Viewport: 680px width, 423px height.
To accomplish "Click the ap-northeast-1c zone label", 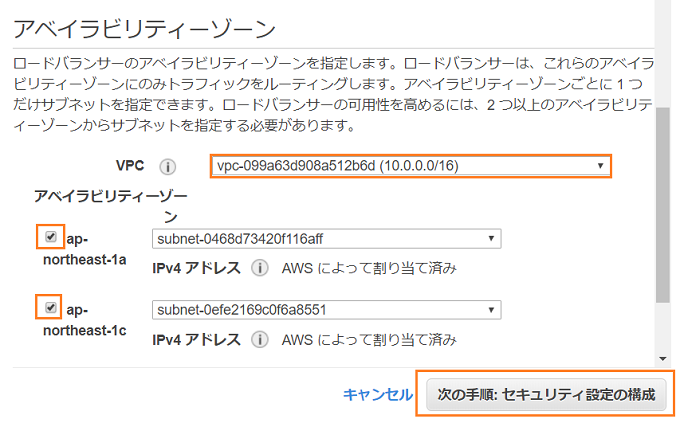I will pos(85,320).
